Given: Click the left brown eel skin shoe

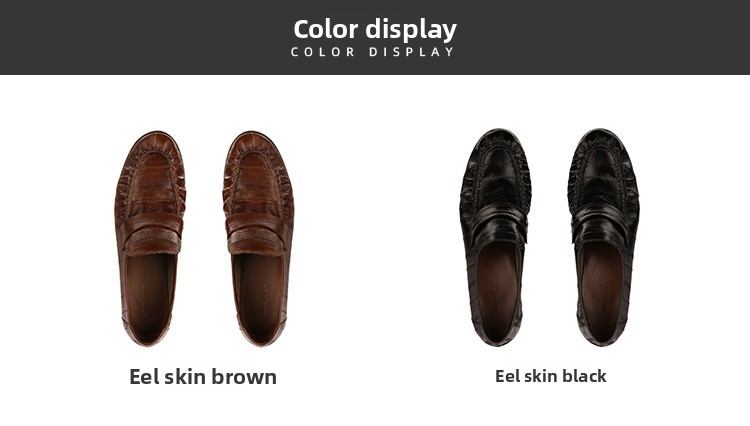Looking at the screenshot, I should [x=150, y=239].
